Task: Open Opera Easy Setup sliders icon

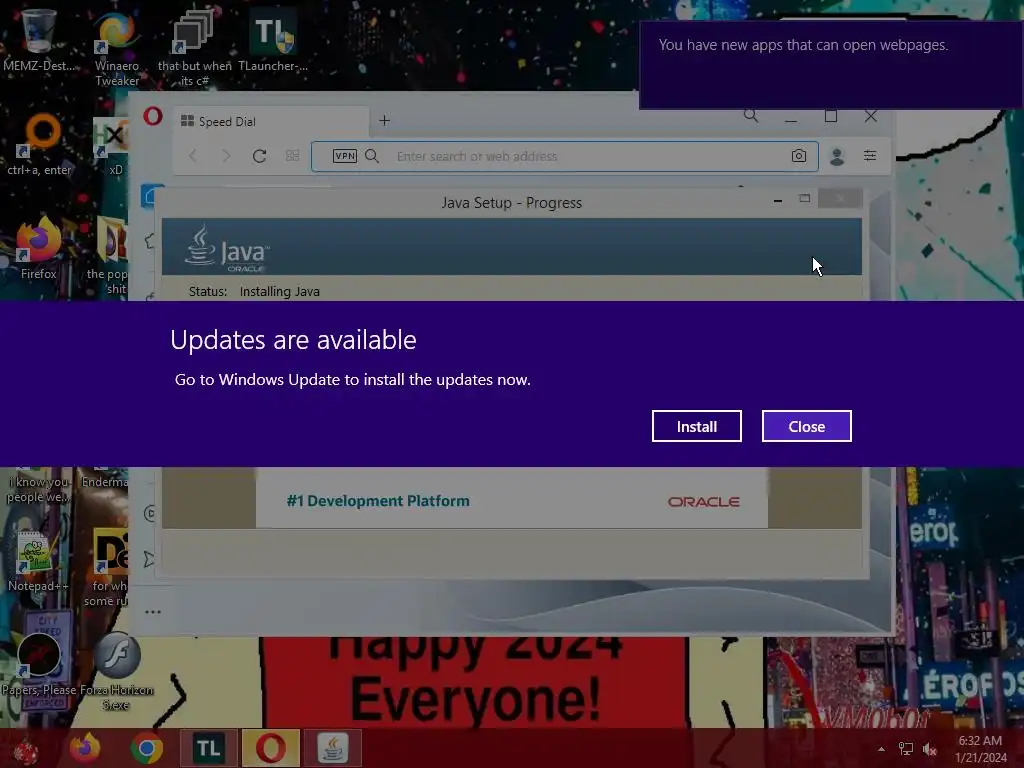Action: [x=870, y=155]
